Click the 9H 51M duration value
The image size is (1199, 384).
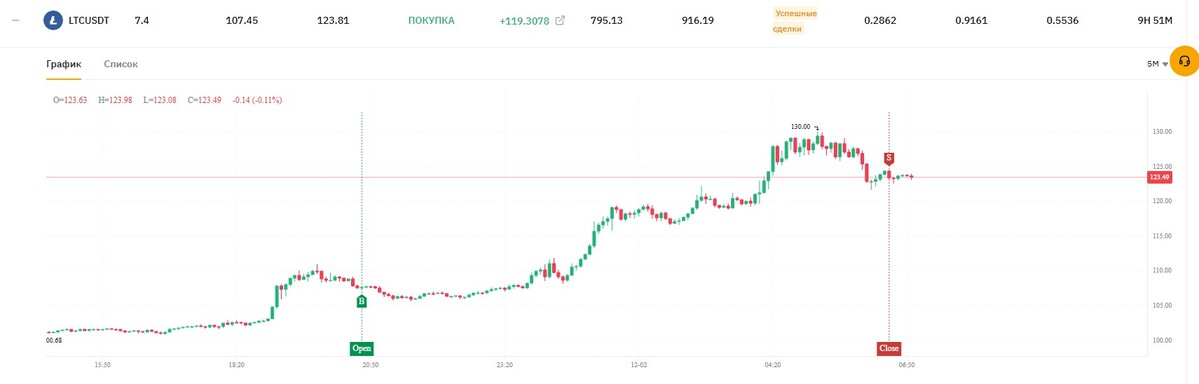pyautogui.click(x=1155, y=21)
